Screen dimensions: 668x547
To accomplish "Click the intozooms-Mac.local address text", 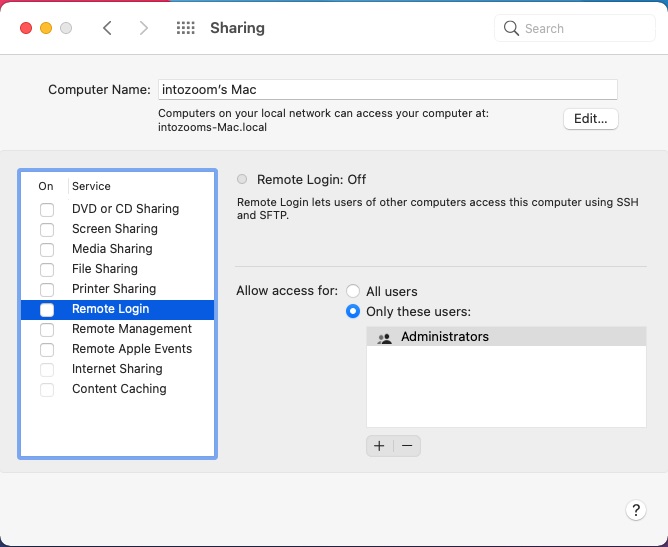I will [x=212, y=127].
